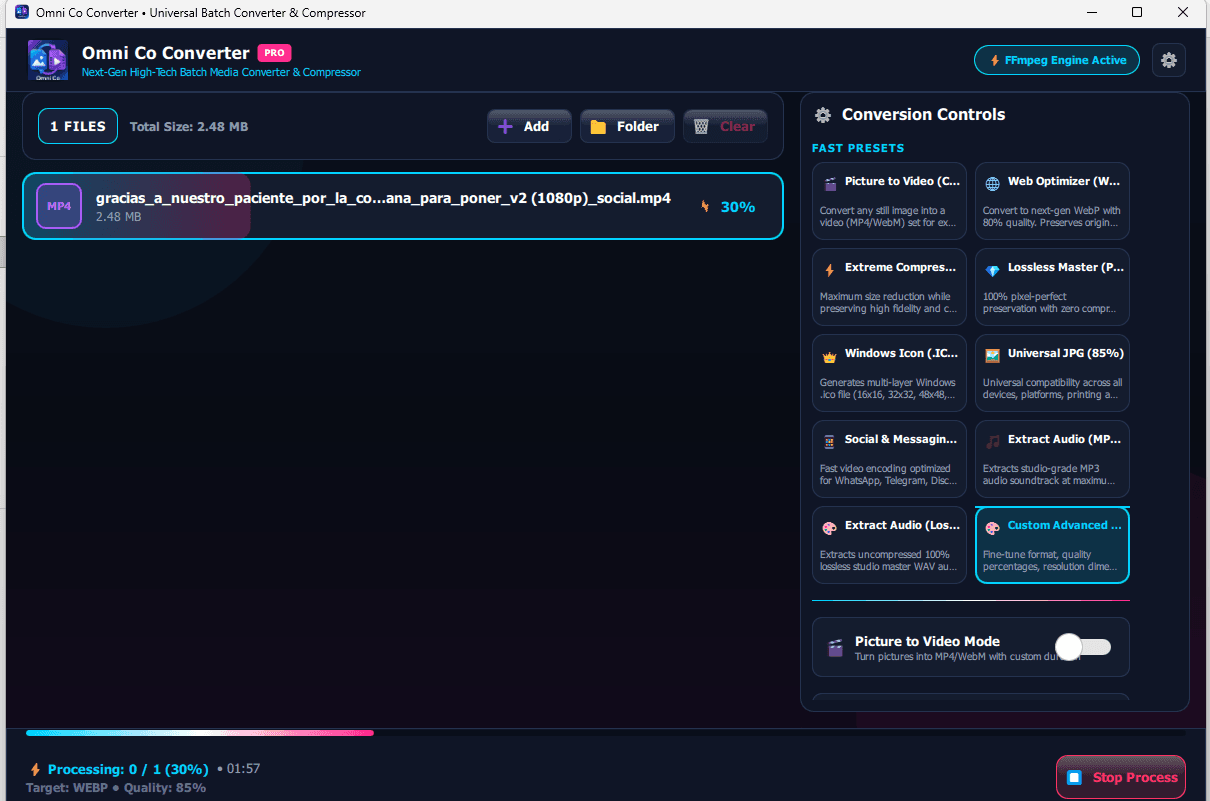Pick the Windows Icon (.ICO) preset card
Image resolution: width=1210 pixels, height=801 pixels.
tap(890, 373)
